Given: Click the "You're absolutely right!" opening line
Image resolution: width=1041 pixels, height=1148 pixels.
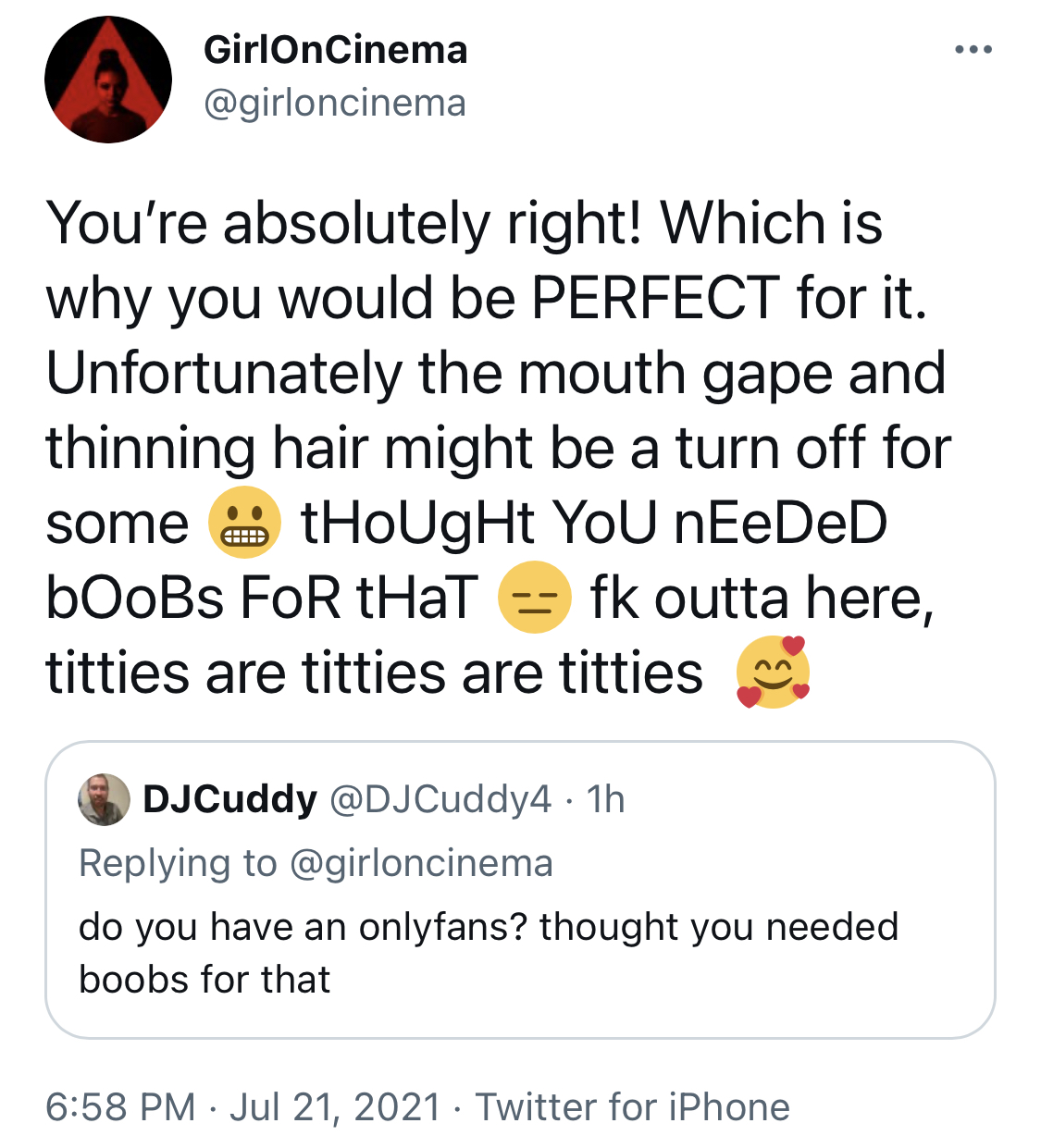Looking at the screenshot, I should pyautogui.click(x=344, y=224).
